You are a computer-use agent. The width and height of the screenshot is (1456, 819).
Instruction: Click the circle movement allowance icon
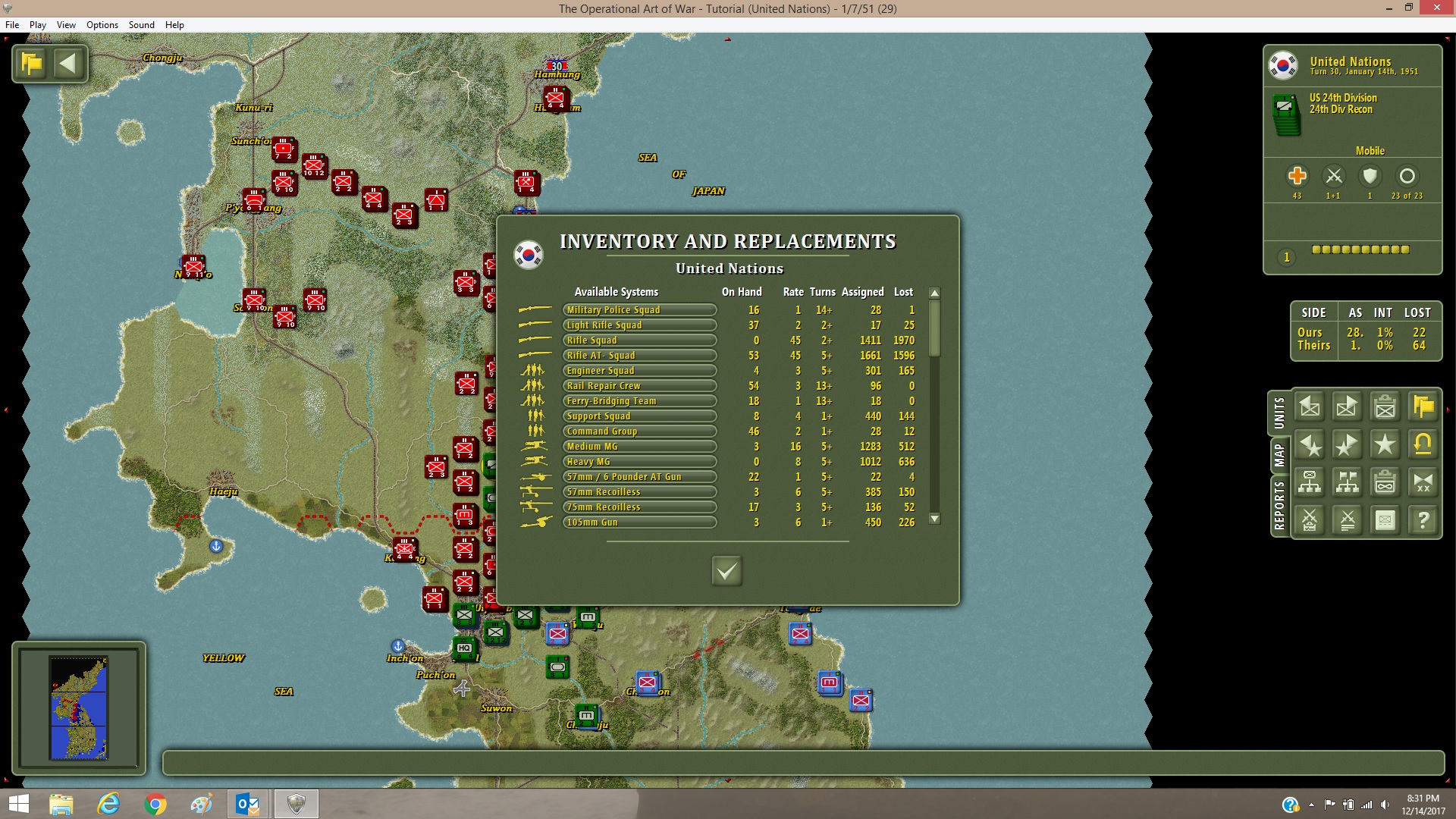pyautogui.click(x=1407, y=176)
